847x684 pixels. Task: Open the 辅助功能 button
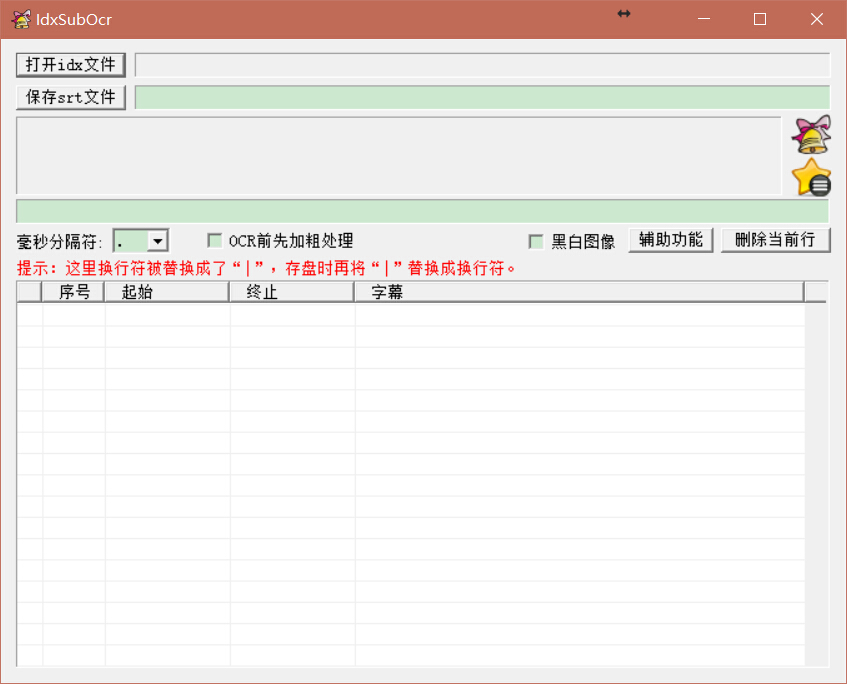pos(671,240)
